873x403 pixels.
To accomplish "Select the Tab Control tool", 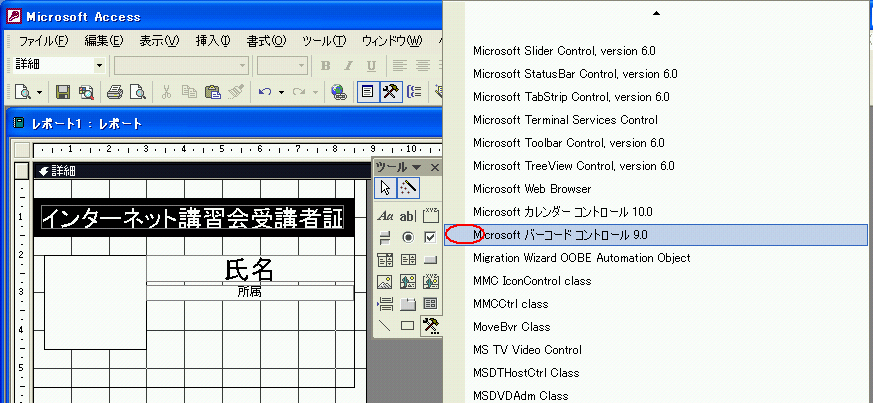I will pyautogui.click(x=408, y=303).
